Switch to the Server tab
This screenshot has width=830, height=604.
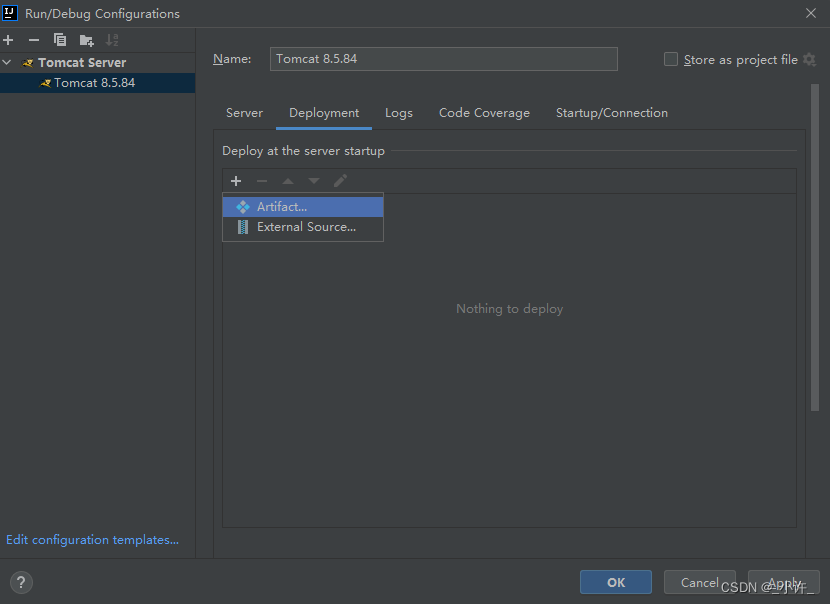[x=244, y=113]
